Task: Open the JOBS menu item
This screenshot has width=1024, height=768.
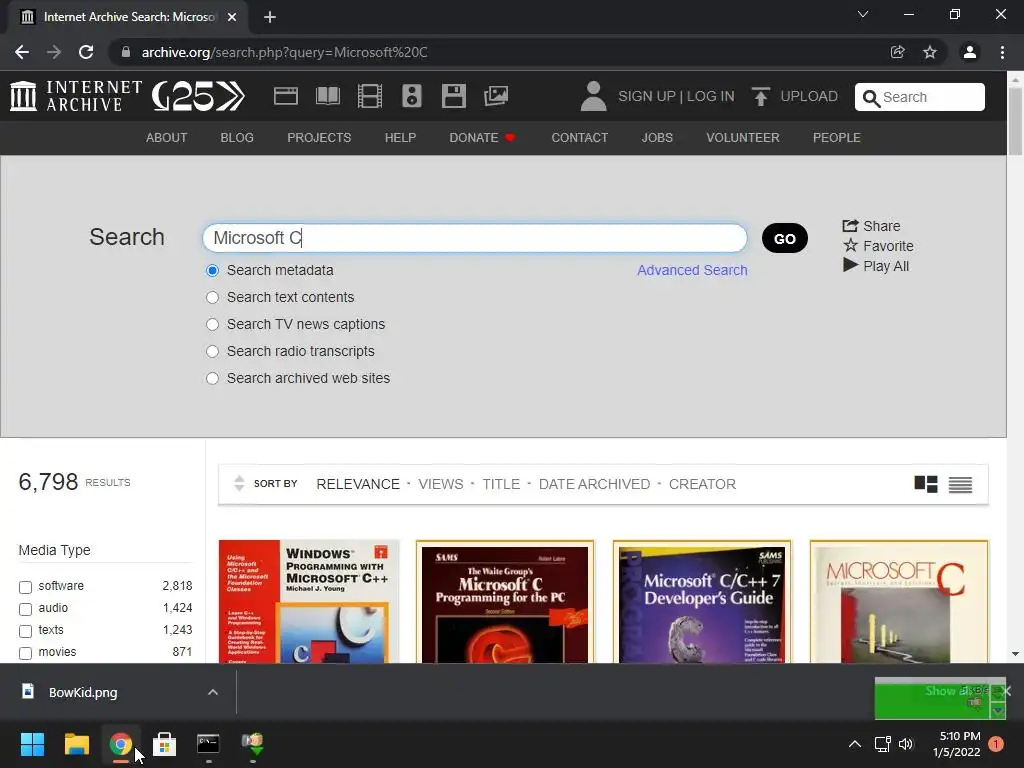Action: tap(657, 138)
